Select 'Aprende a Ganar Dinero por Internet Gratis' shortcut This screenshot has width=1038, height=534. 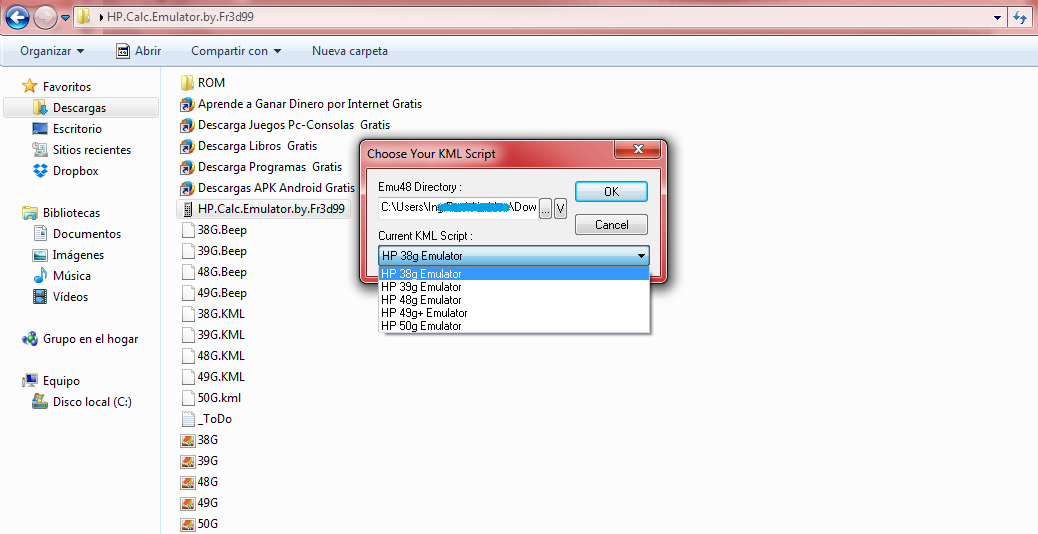(x=310, y=104)
